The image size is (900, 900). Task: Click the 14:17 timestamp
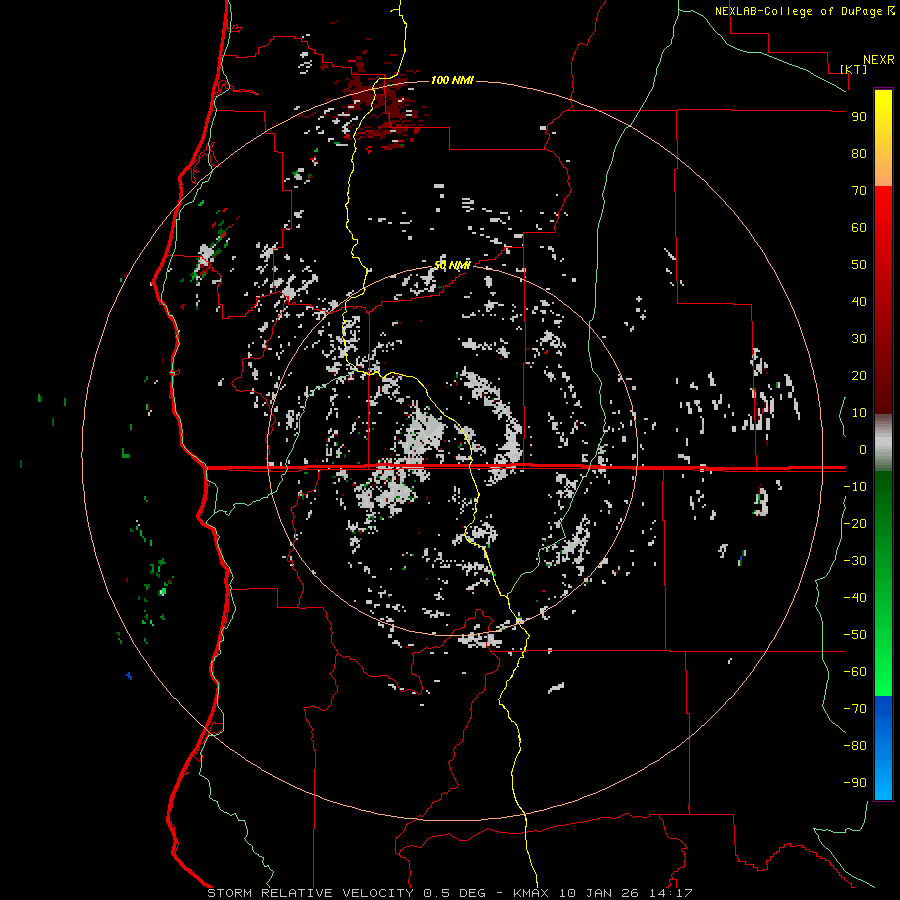pyautogui.click(x=670, y=893)
